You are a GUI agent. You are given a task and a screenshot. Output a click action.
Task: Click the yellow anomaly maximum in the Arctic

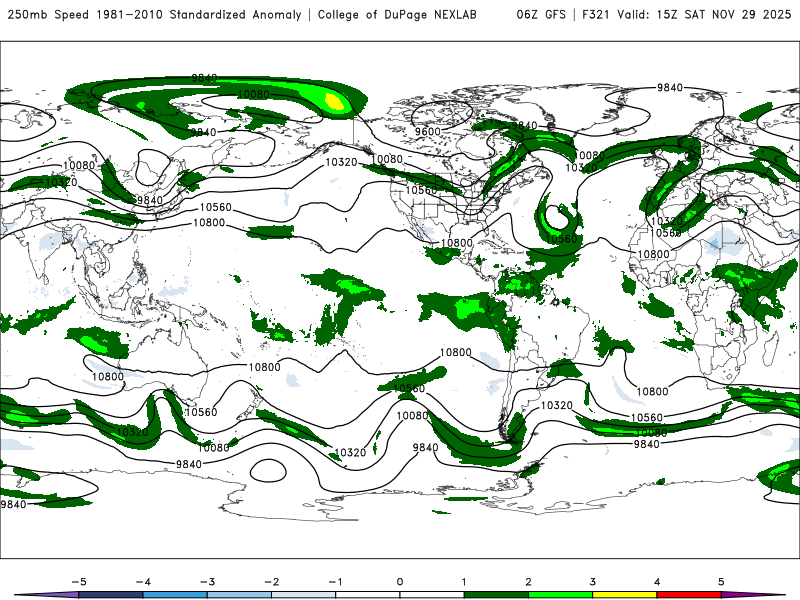[334, 102]
